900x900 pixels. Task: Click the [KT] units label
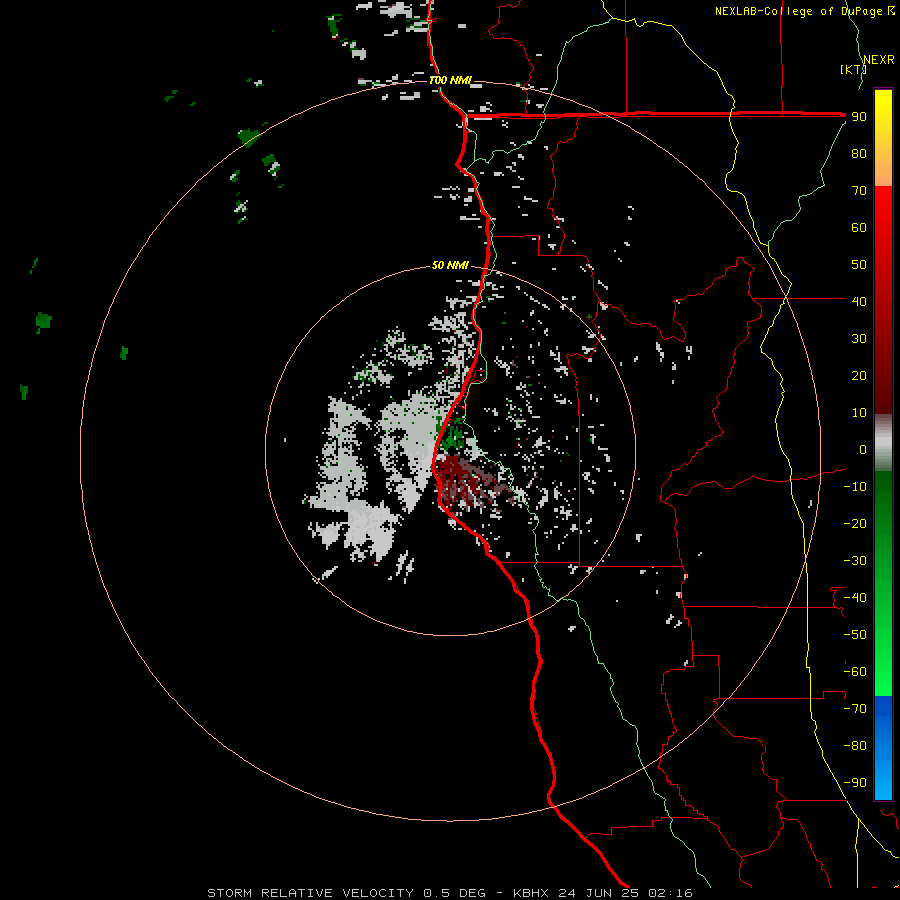(x=853, y=69)
